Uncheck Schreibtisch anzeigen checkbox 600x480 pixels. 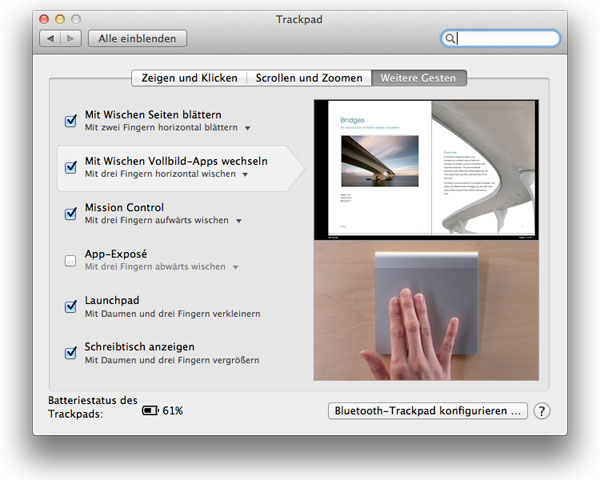pyautogui.click(x=71, y=352)
